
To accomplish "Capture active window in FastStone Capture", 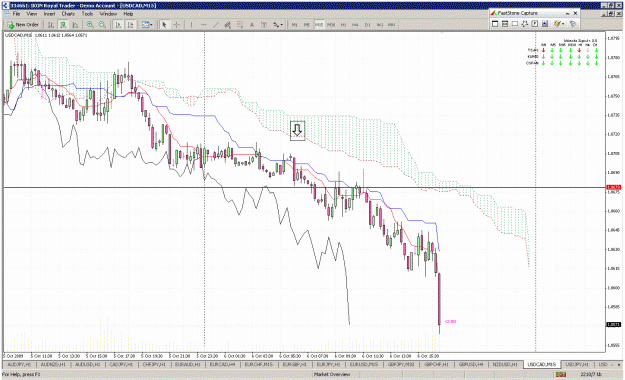I will [495, 24].
